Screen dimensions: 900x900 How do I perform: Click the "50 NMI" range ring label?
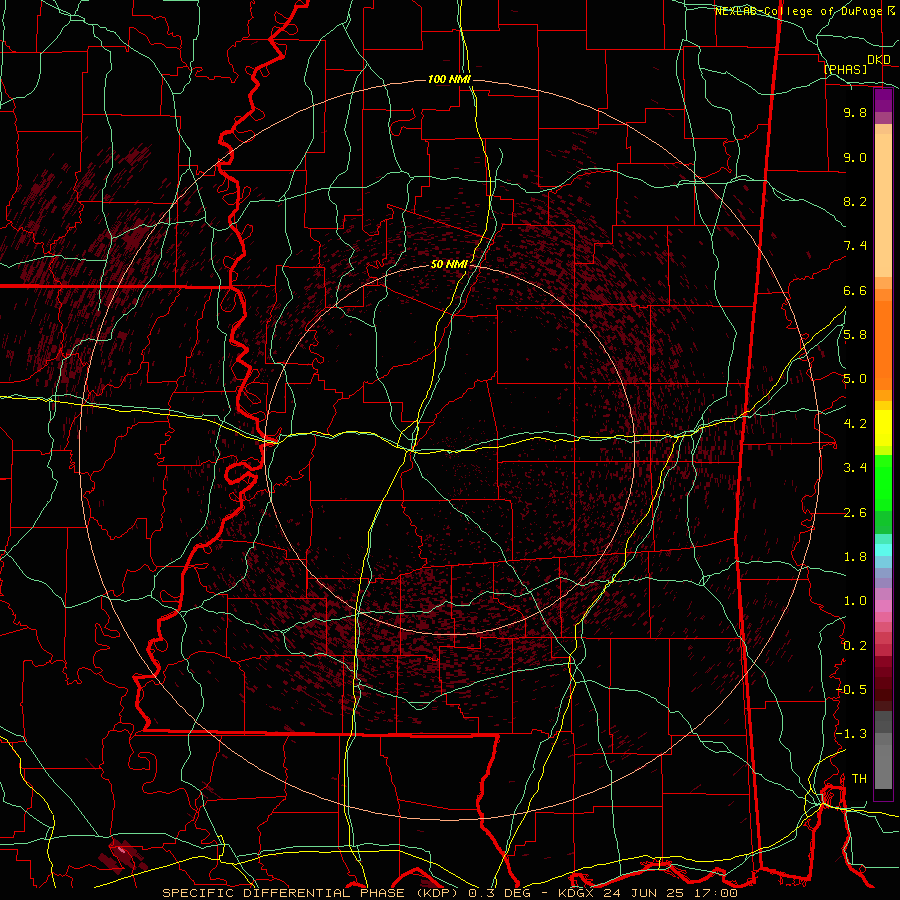(x=449, y=264)
